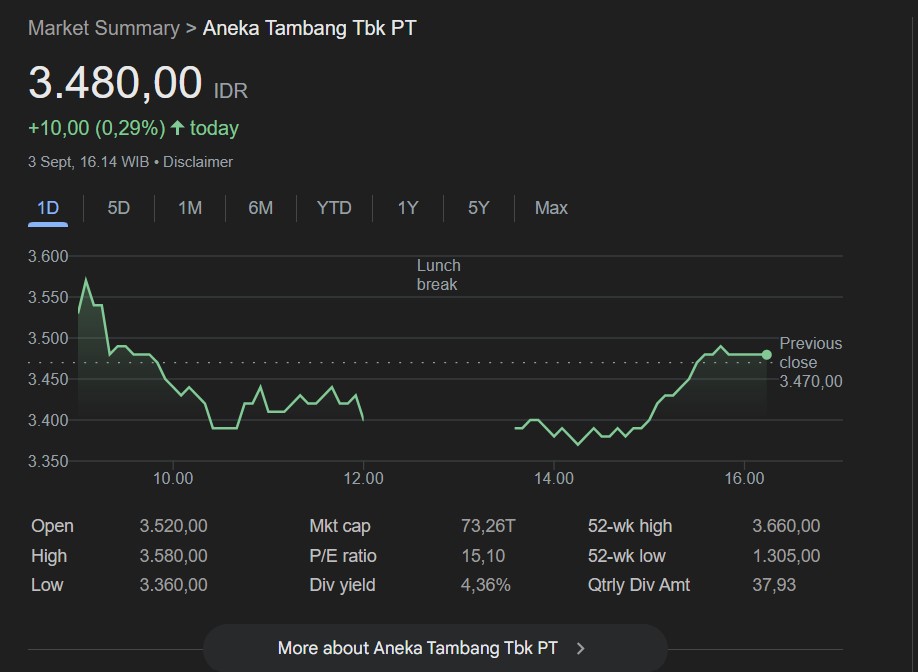
Task: Select the YTD chart range
Action: 334,208
